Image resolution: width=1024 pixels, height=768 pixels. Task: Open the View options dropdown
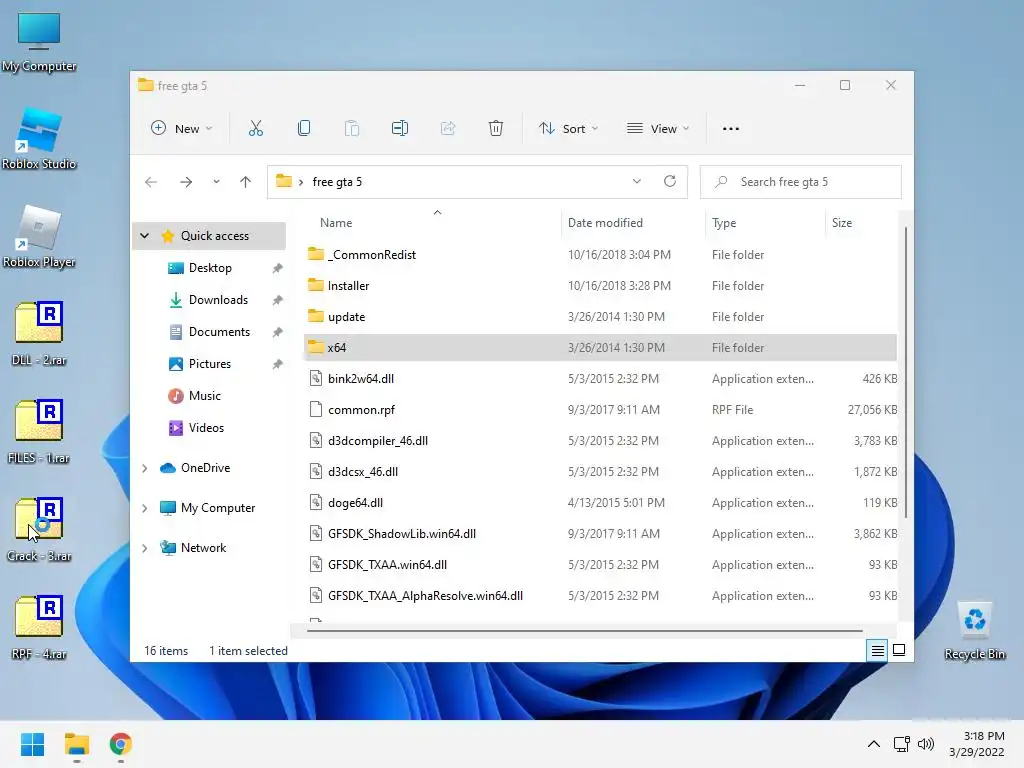coord(658,129)
